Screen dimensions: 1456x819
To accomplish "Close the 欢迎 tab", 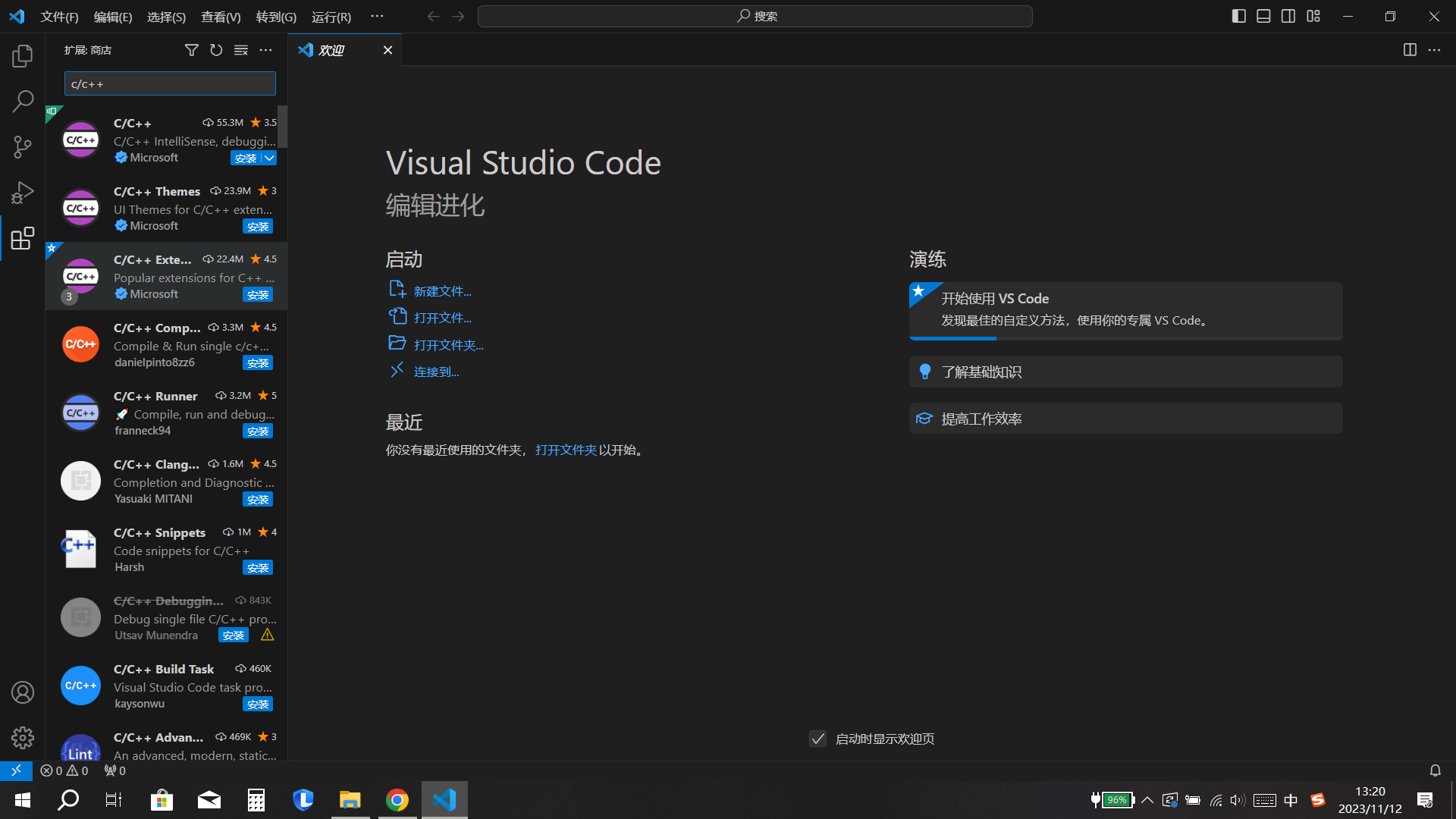I will (388, 50).
